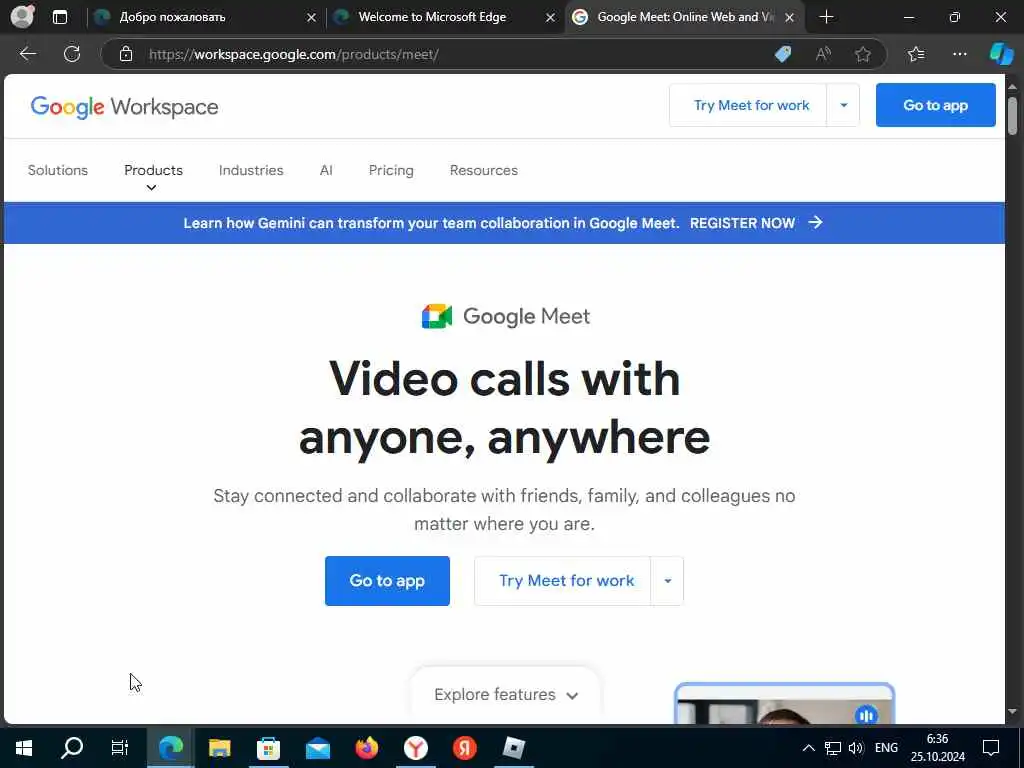Open Edge profile avatar icon
This screenshot has height=768, width=1024.
coord(22,16)
